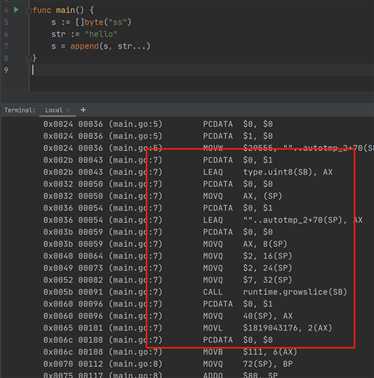374x378 pixels.
Task: Click LEAQ ""..autotmp_2+70(SP) line
Action: point(203,220)
